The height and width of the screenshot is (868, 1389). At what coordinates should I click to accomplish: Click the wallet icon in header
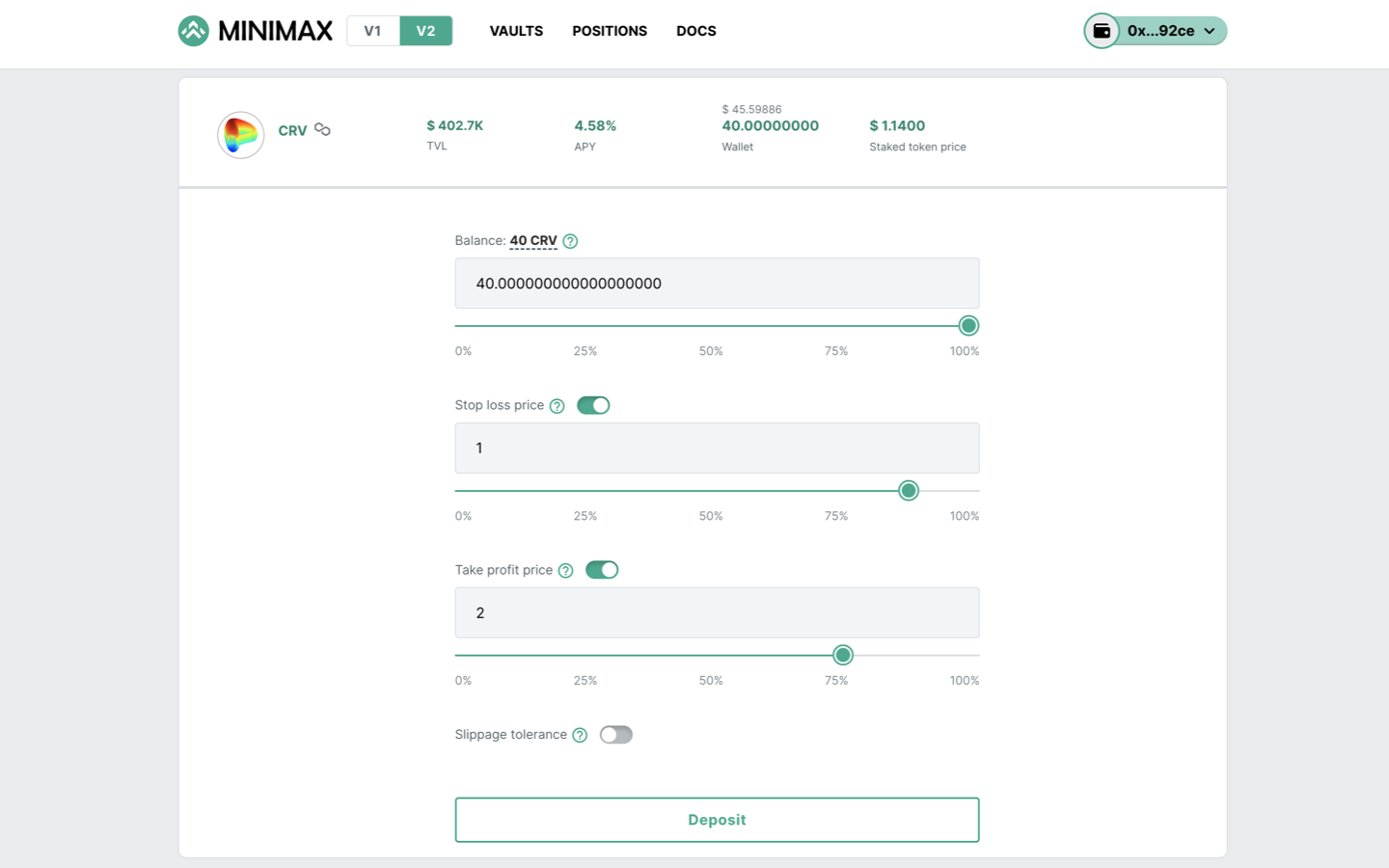coord(1102,31)
